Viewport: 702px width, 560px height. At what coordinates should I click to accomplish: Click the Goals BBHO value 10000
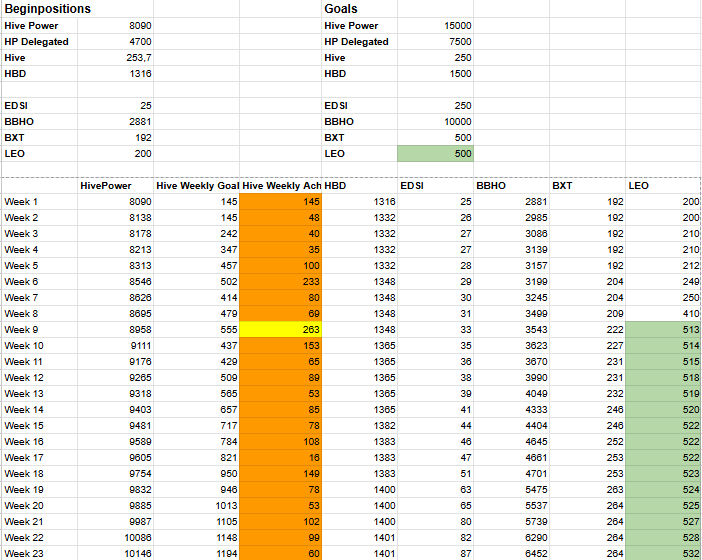pyautogui.click(x=435, y=122)
